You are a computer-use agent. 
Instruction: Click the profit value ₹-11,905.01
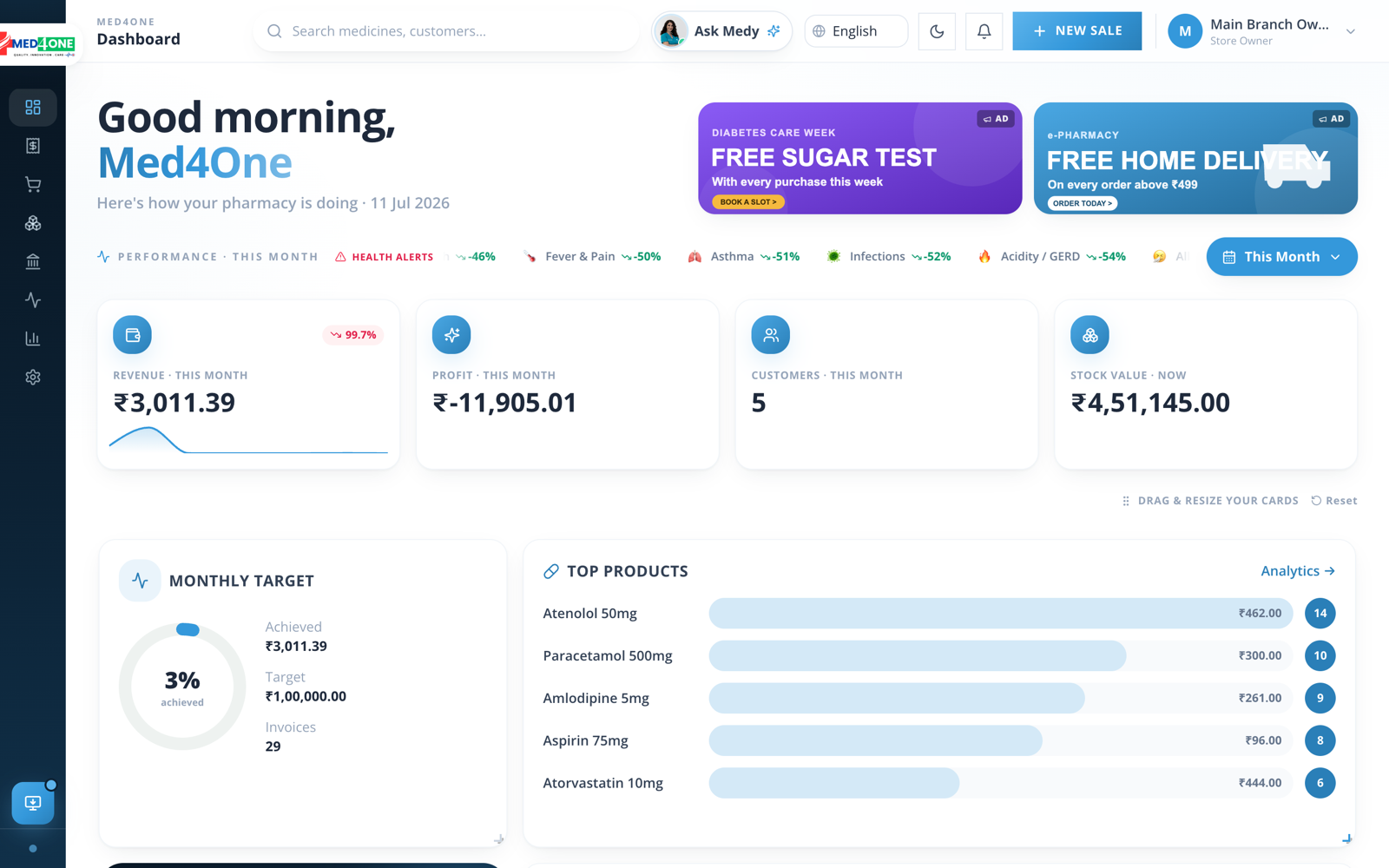(504, 403)
